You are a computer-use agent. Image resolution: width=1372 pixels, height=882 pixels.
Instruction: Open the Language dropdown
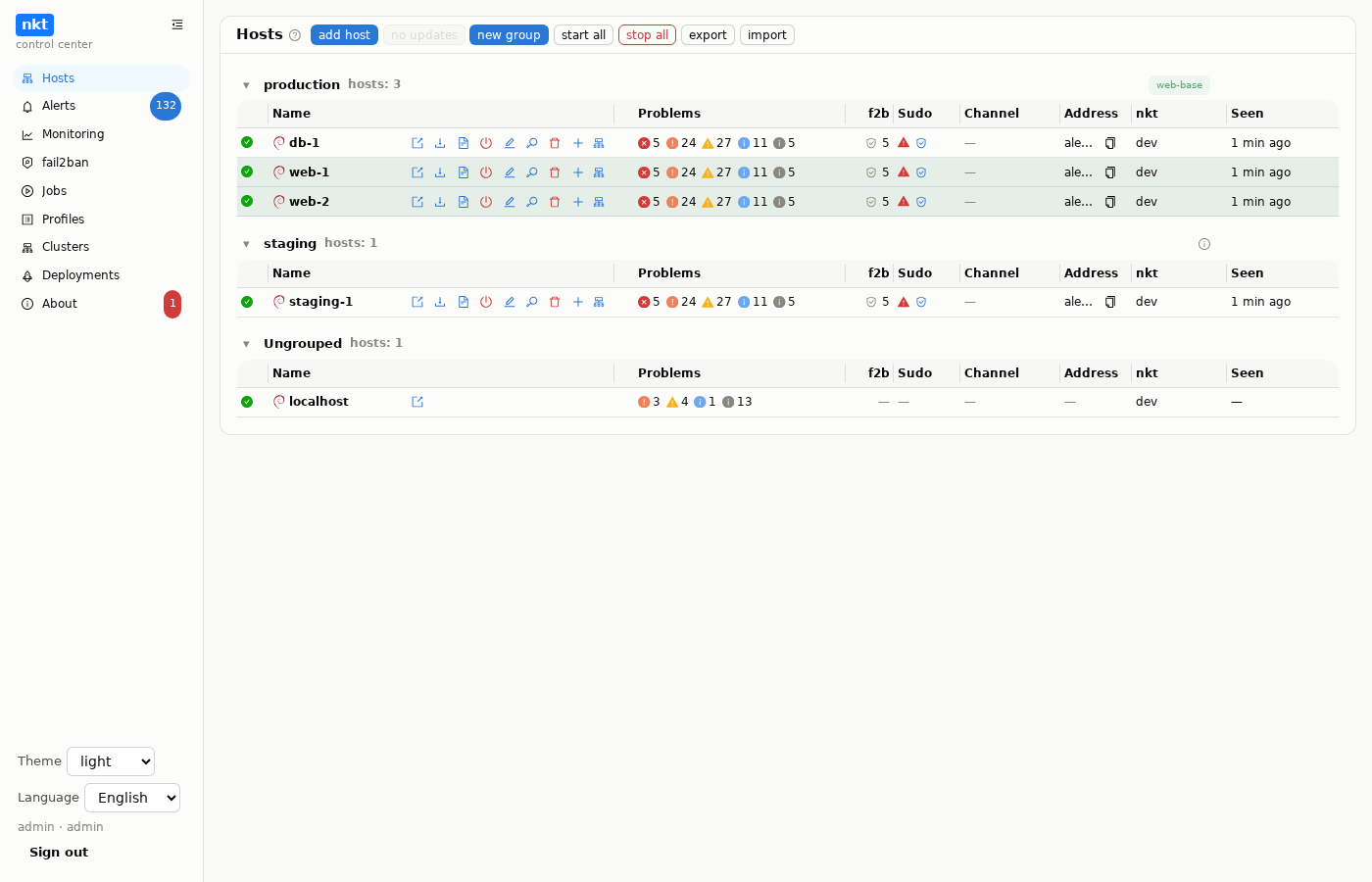pyautogui.click(x=132, y=798)
